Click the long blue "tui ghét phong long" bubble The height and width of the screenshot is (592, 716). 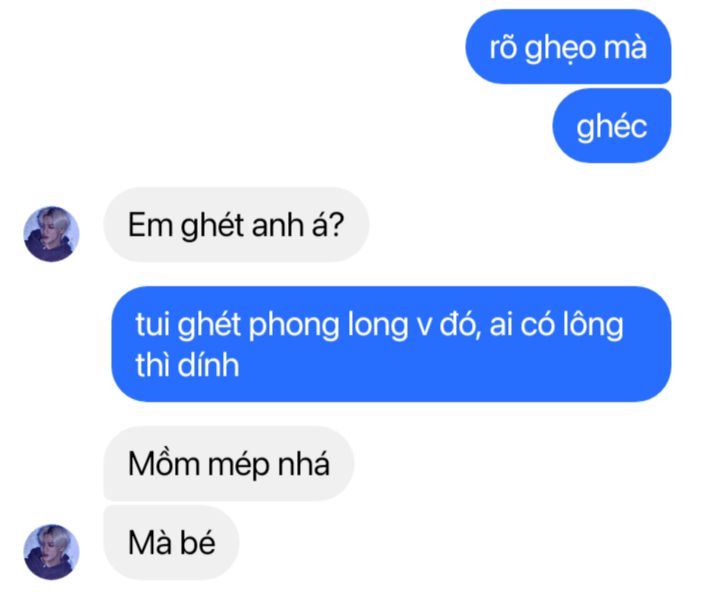pos(391,344)
